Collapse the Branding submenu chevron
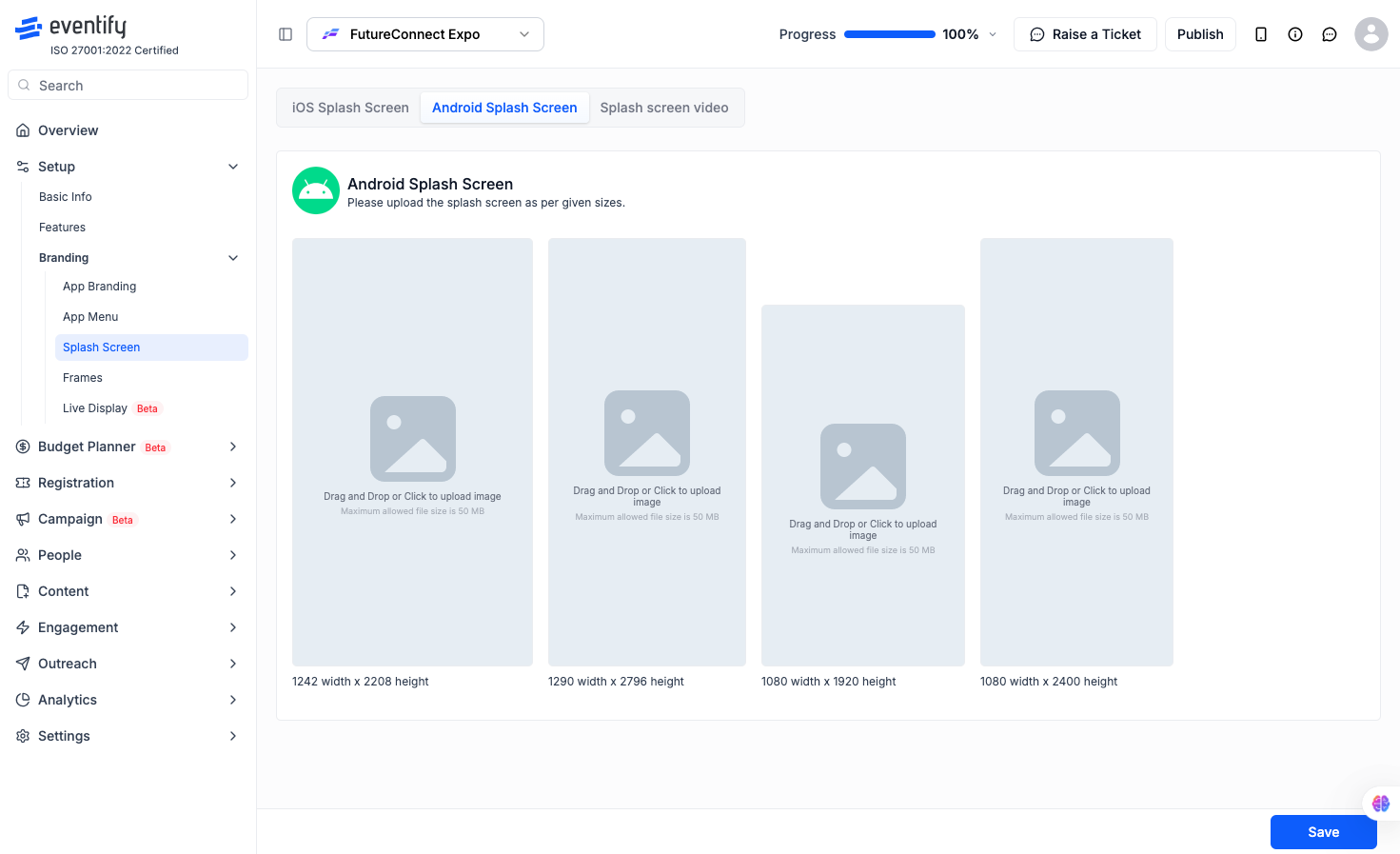The width and height of the screenshot is (1400, 854). pos(233,258)
